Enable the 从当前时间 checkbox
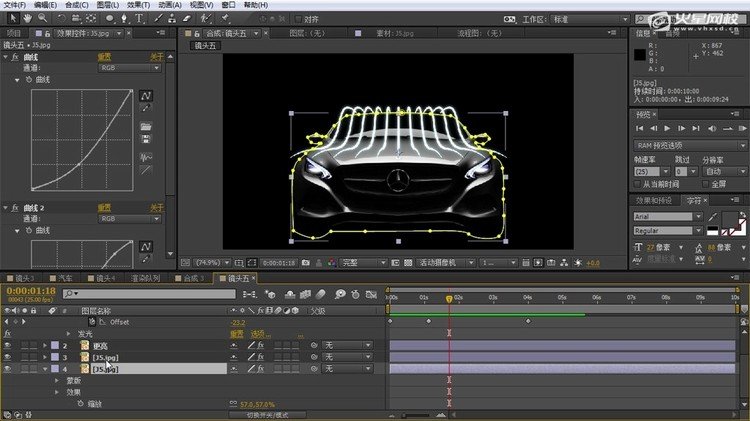Image resolution: width=750 pixels, height=421 pixels. coord(637,184)
